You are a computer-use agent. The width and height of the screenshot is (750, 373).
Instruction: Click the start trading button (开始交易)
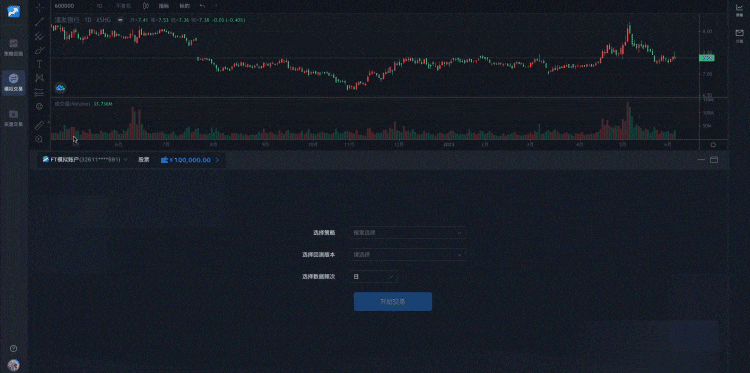pyautogui.click(x=393, y=302)
